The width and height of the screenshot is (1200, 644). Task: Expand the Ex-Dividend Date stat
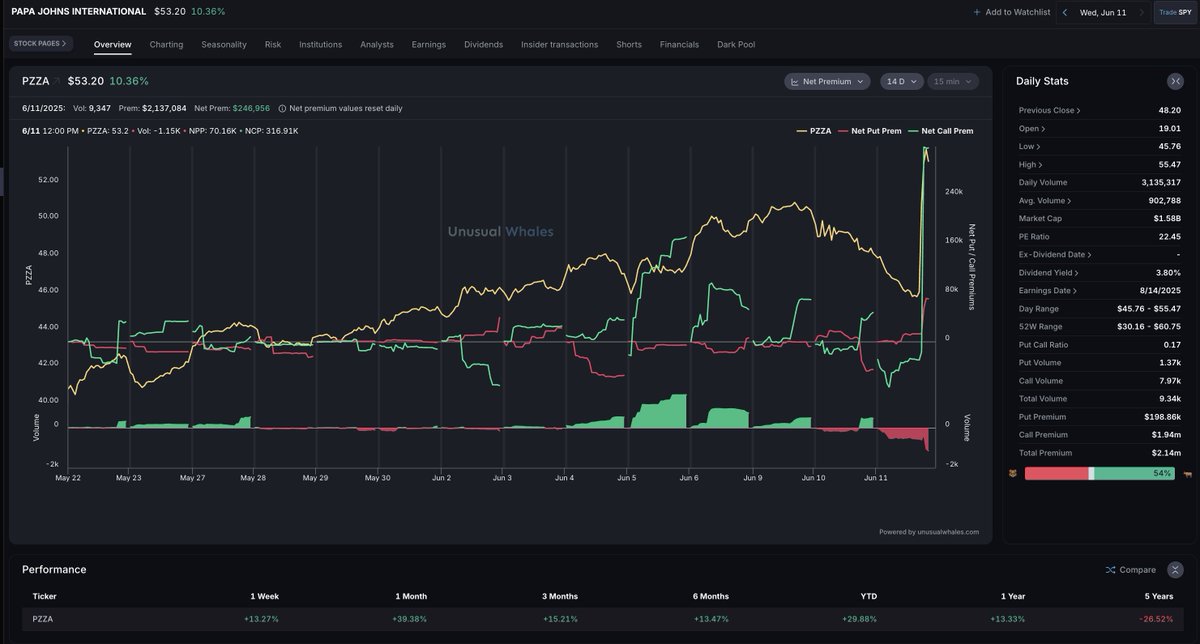1054,254
